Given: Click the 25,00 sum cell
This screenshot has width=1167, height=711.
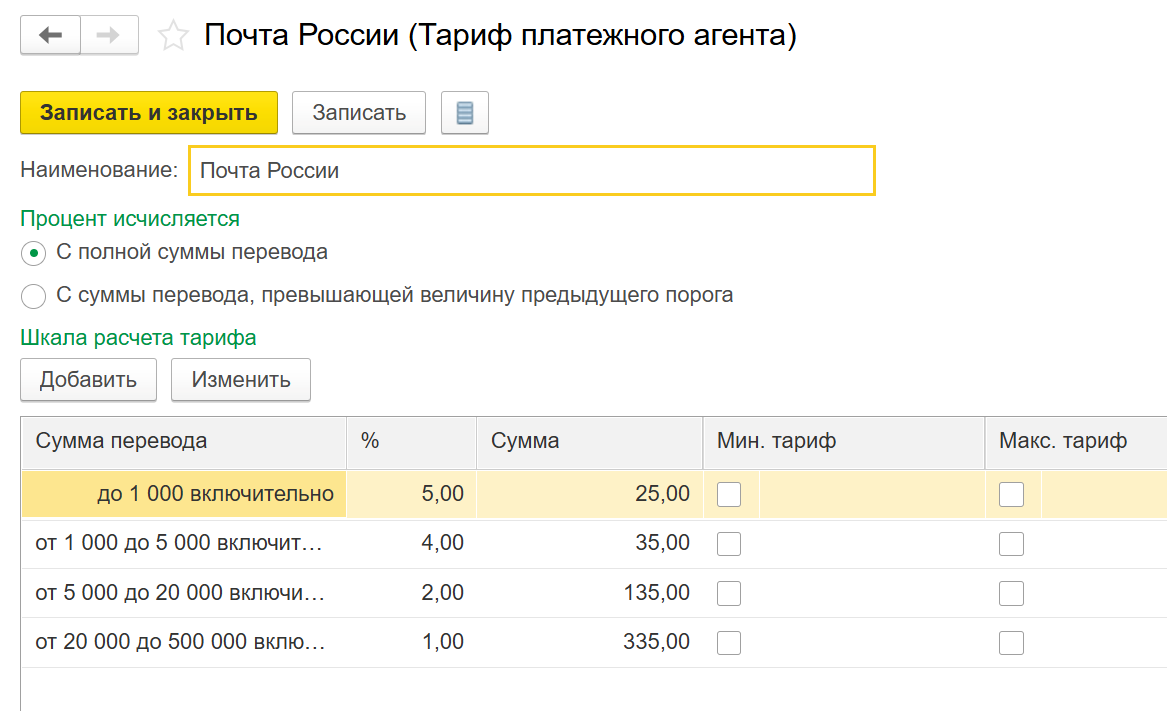Looking at the screenshot, I should pos(589,494).
